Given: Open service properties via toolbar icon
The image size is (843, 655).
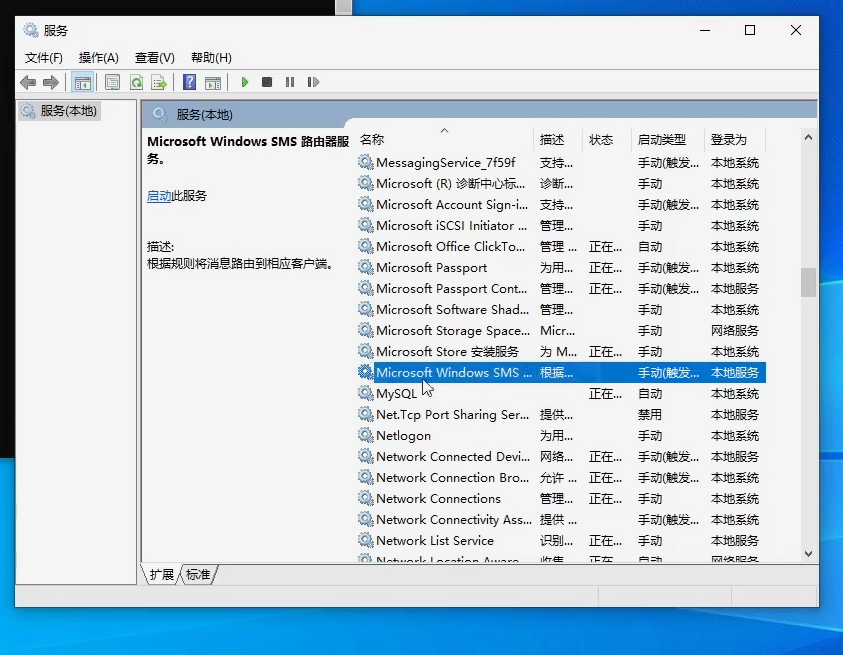Looking at the screenshot, I should tap(112, 82).
